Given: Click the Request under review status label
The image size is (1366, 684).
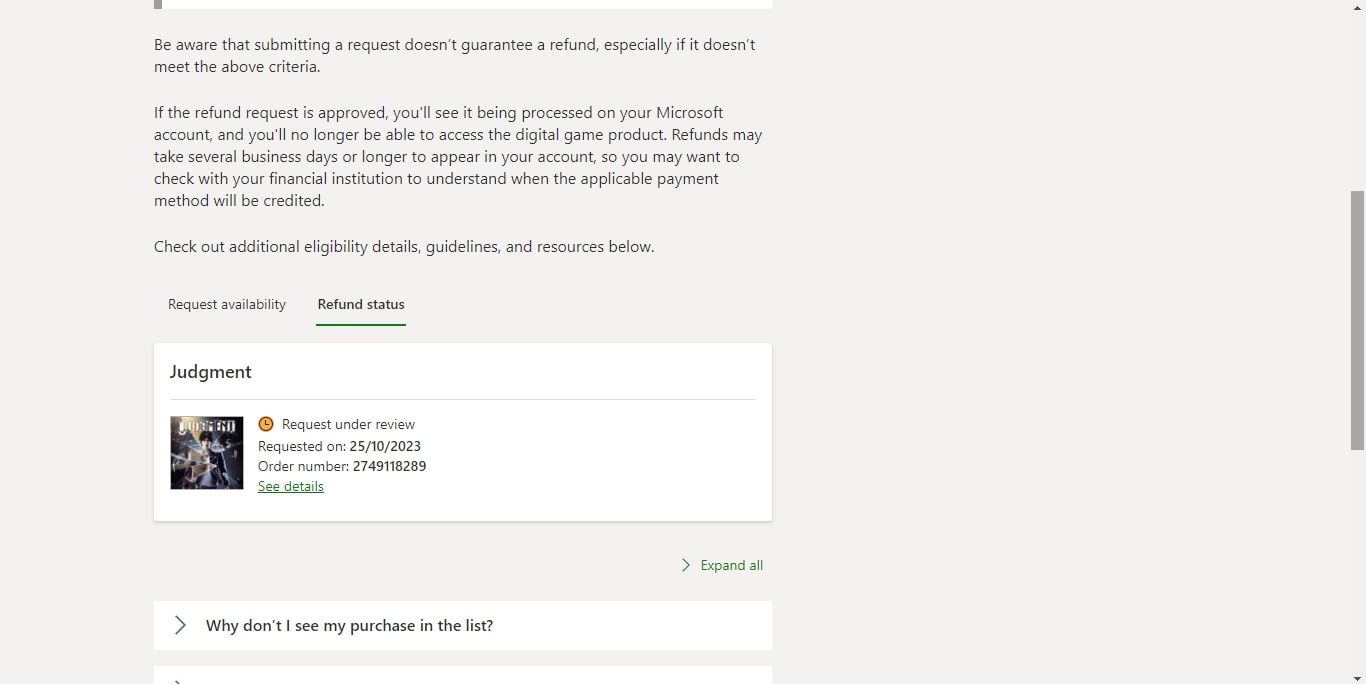Looking at the screenshot, I should (x=347, y=424).
